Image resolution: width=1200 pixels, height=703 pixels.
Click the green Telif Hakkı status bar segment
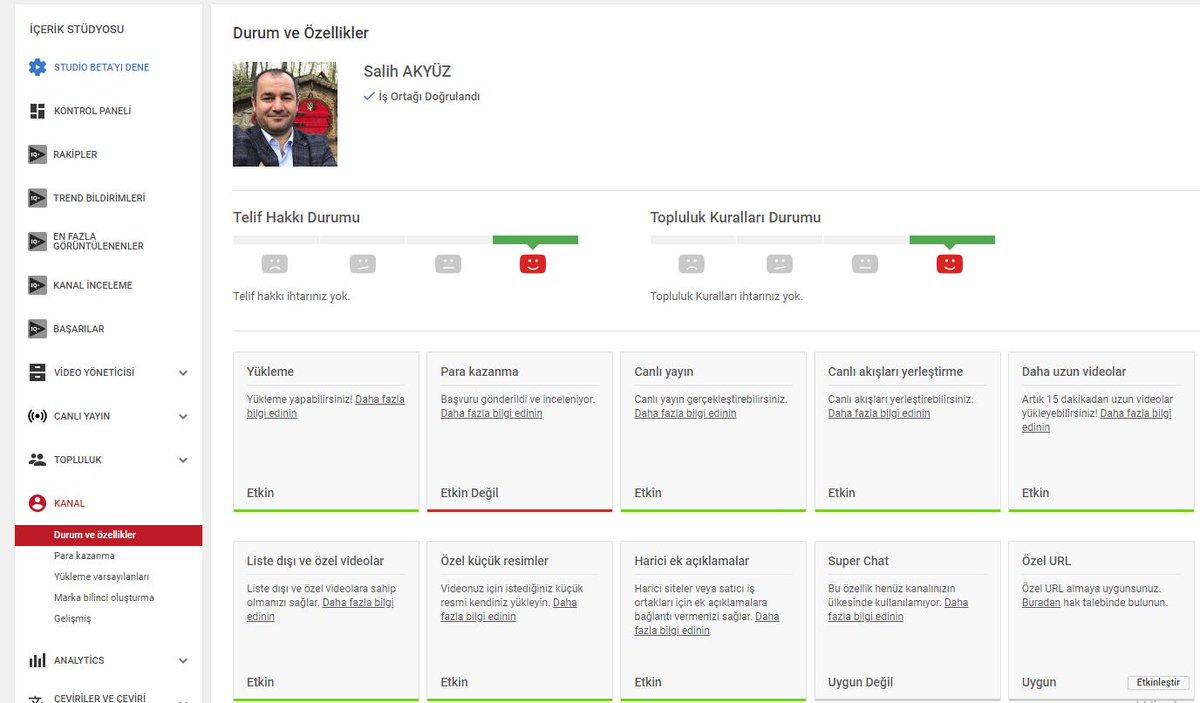[x=535, y=240]
